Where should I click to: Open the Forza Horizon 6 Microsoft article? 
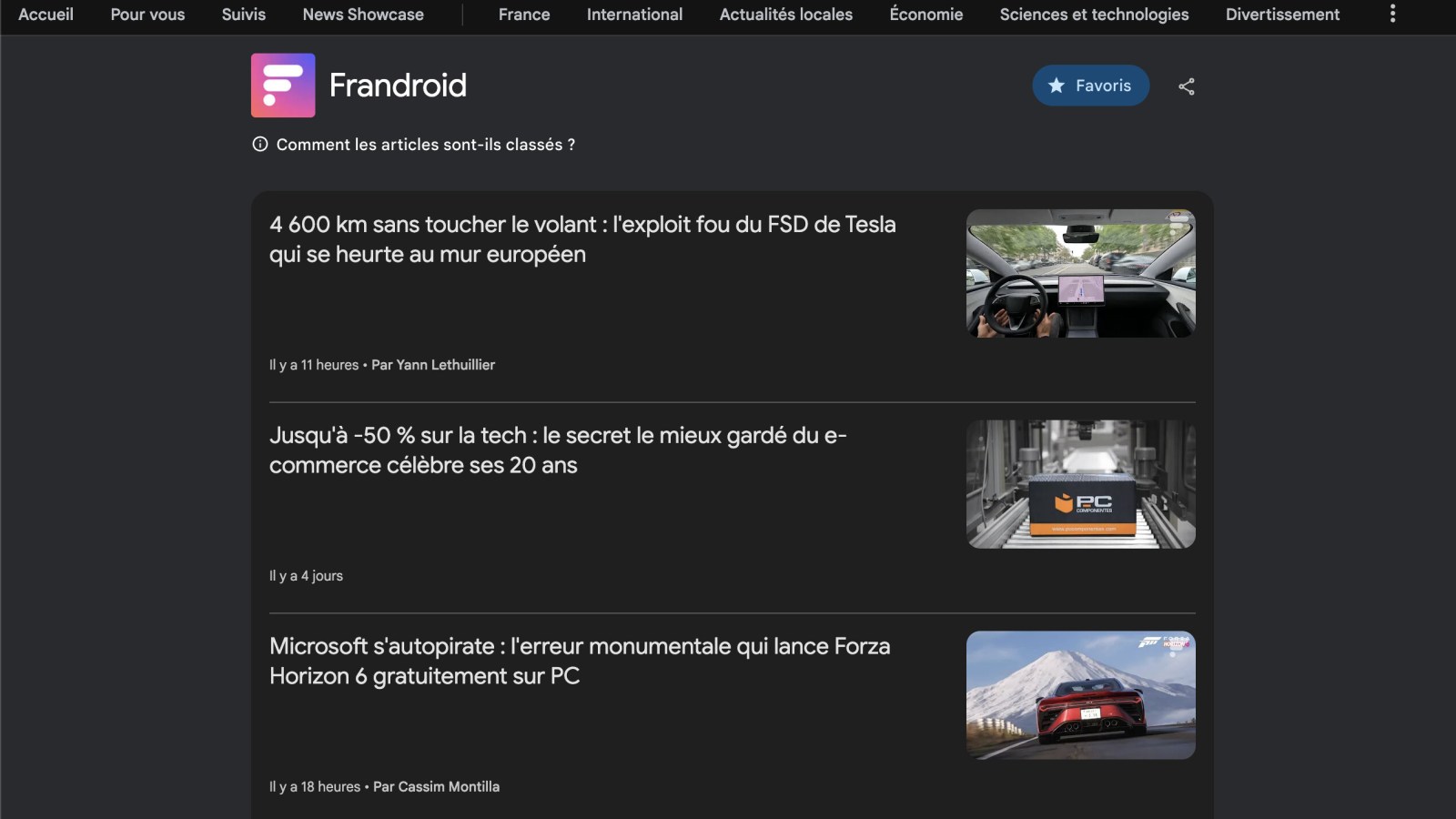[580, 662]
